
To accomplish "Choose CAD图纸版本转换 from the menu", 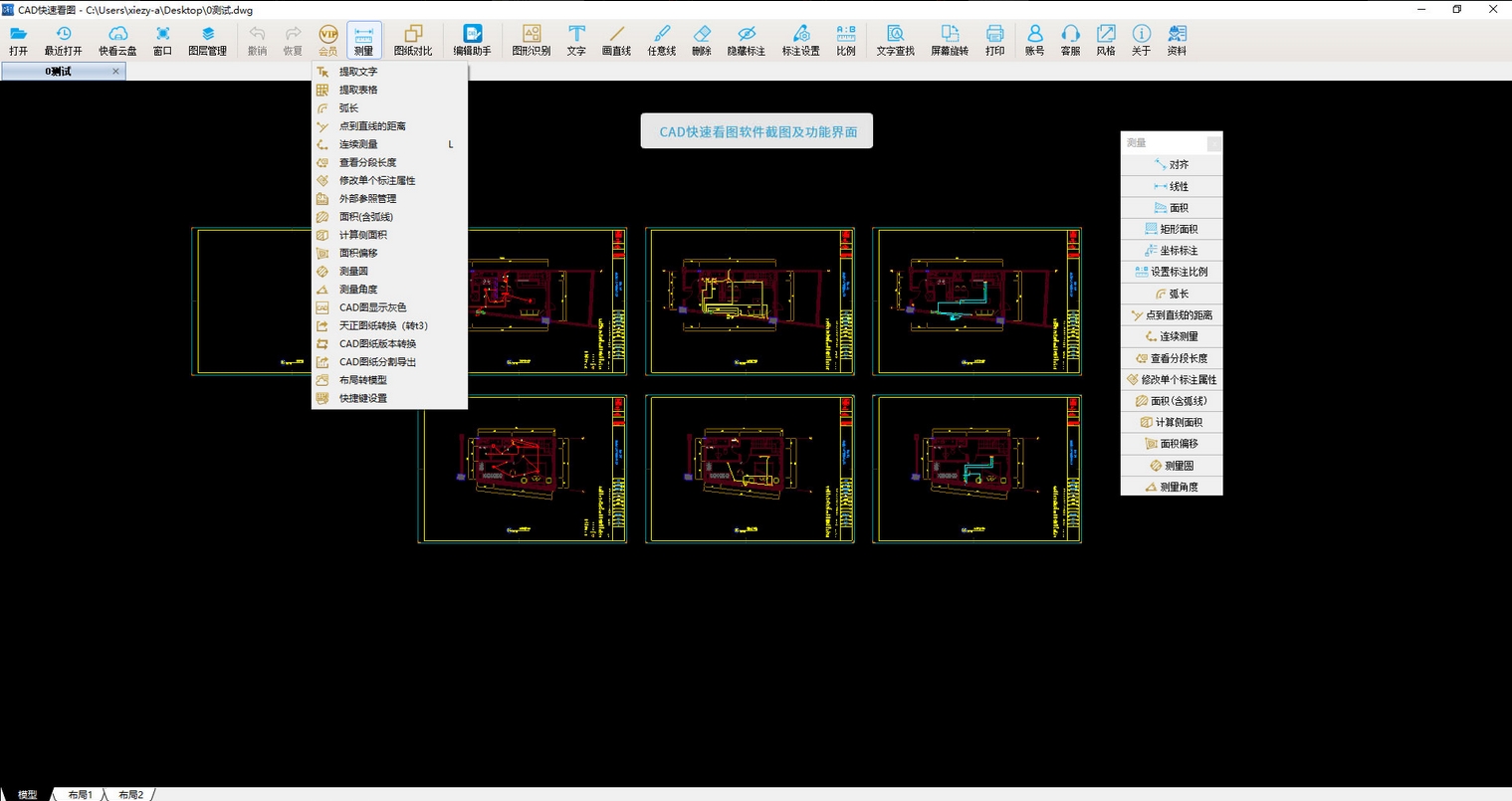I will (389, 343).
